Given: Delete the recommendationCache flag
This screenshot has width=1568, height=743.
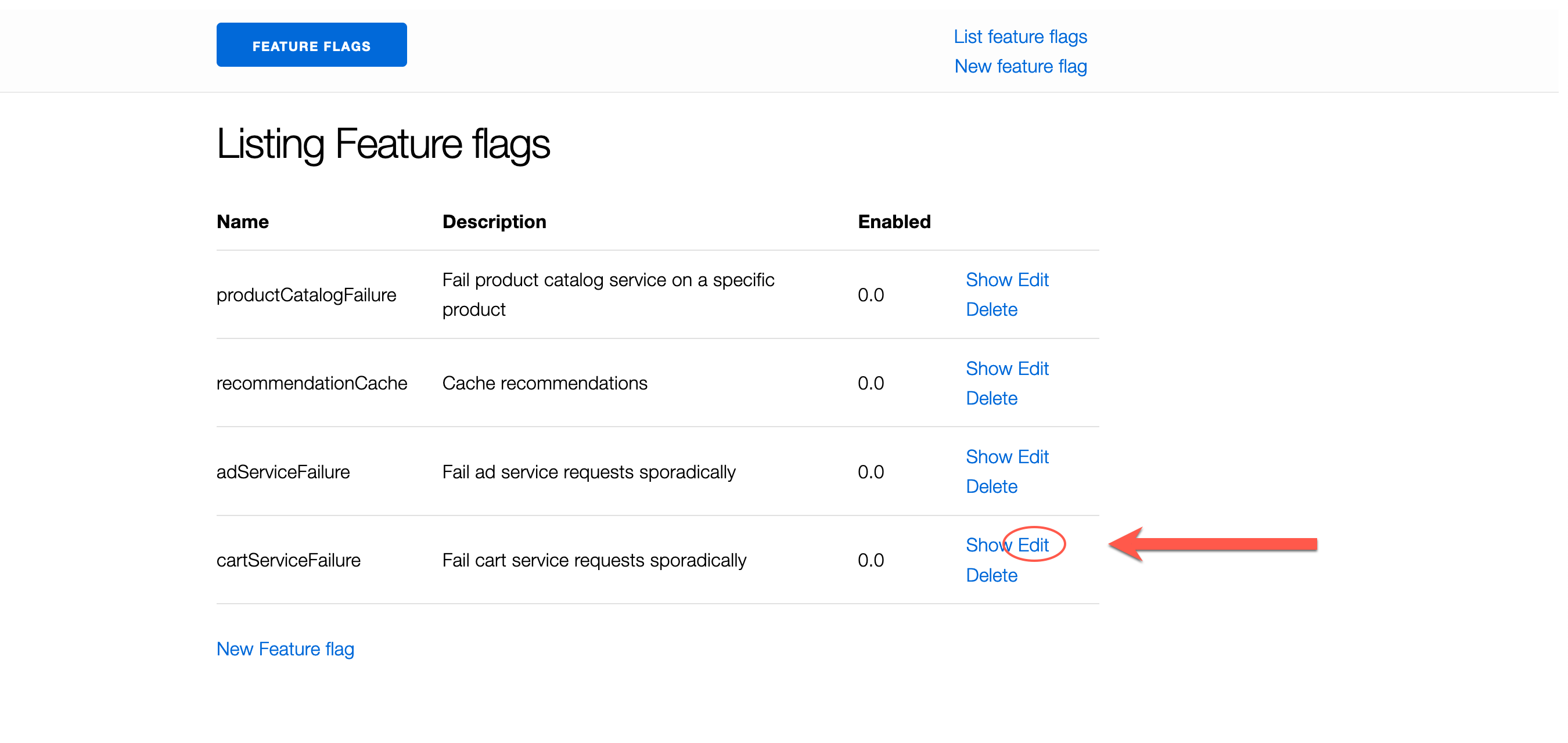Looking at the screenshot, I should coord(991,399).
